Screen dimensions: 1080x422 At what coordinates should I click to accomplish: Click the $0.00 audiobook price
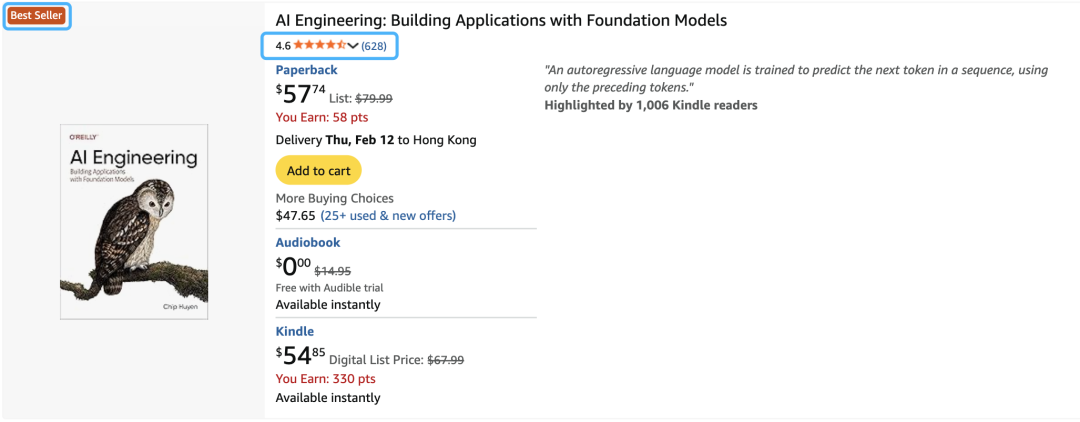click(x=293, y=267)
